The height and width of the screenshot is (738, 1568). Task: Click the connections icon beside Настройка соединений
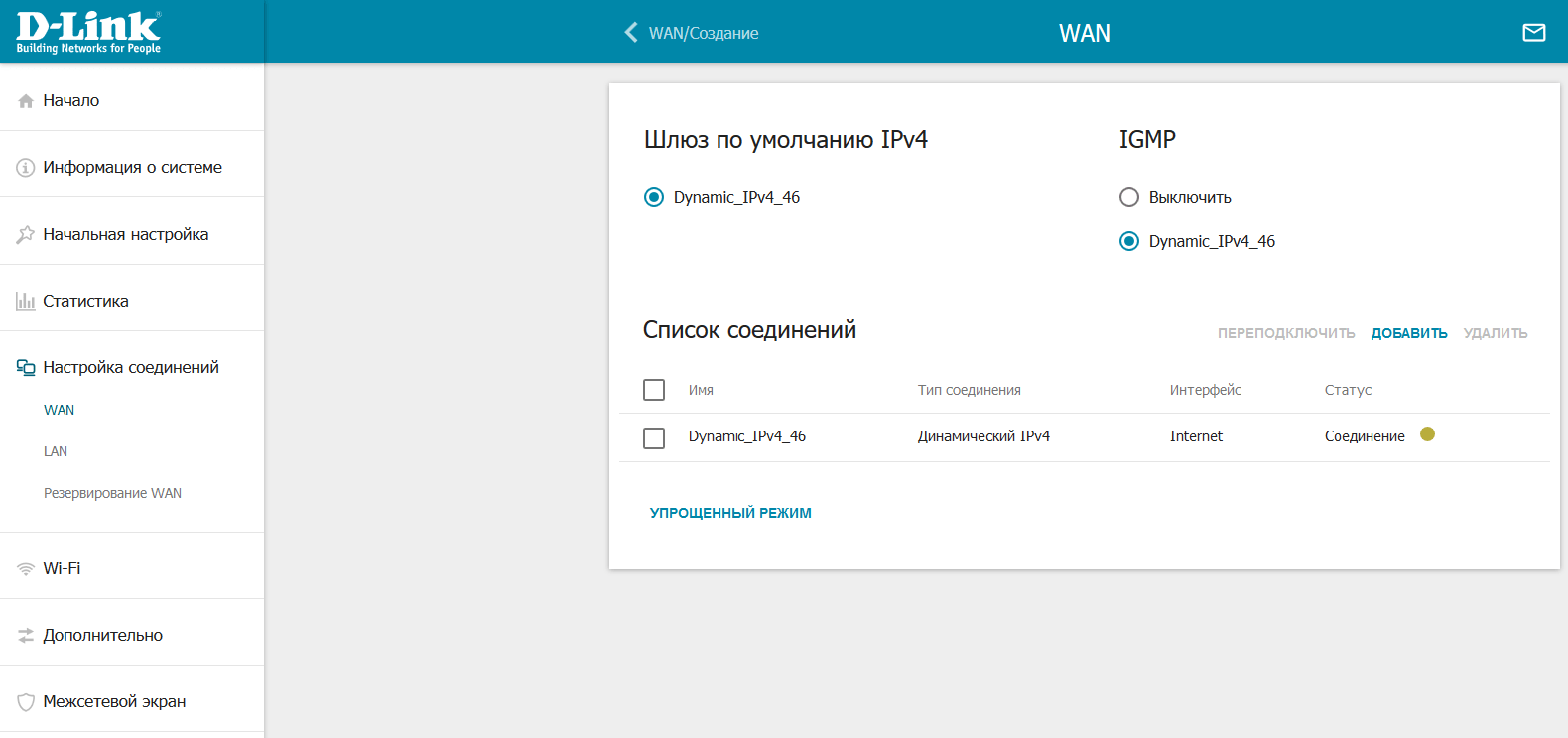click(26, 368)
